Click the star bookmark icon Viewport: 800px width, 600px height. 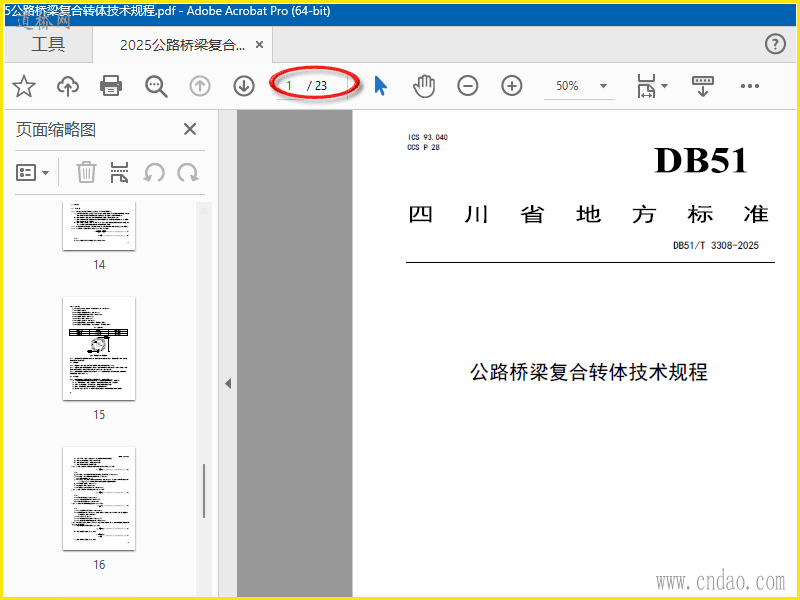tap(24, 86)
